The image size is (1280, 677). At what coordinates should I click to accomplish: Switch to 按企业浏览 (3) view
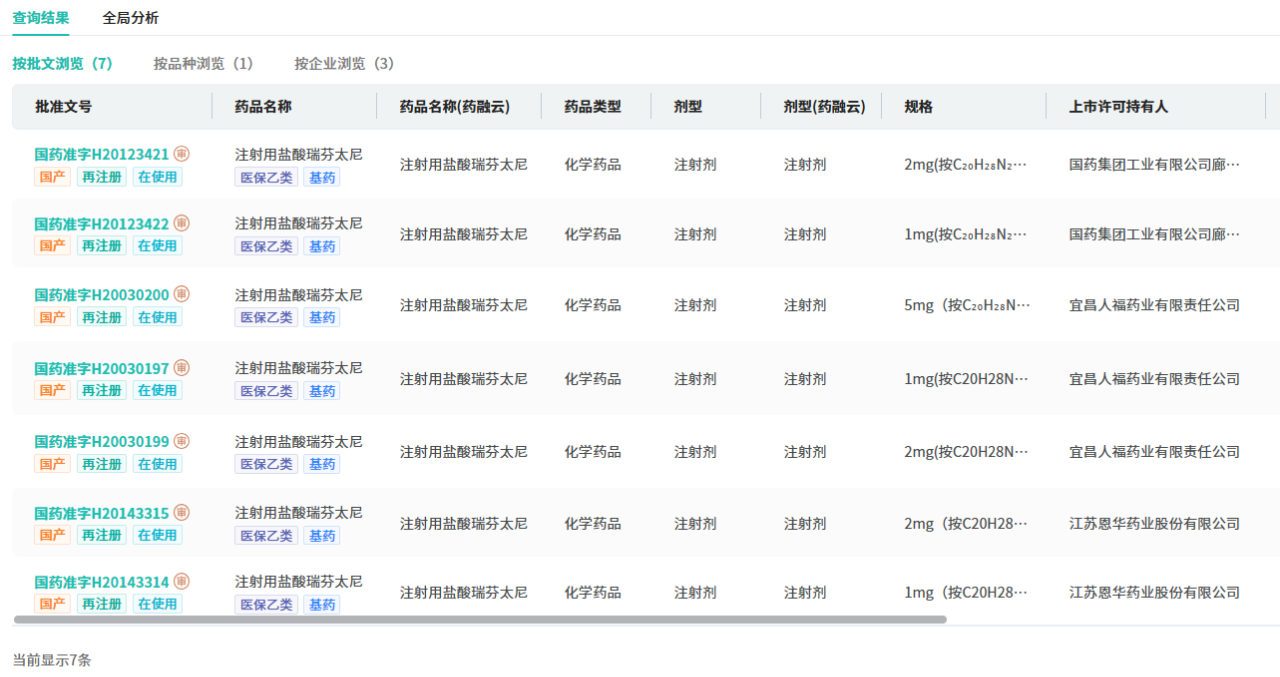pyautogui.click(x=344, y=64)
